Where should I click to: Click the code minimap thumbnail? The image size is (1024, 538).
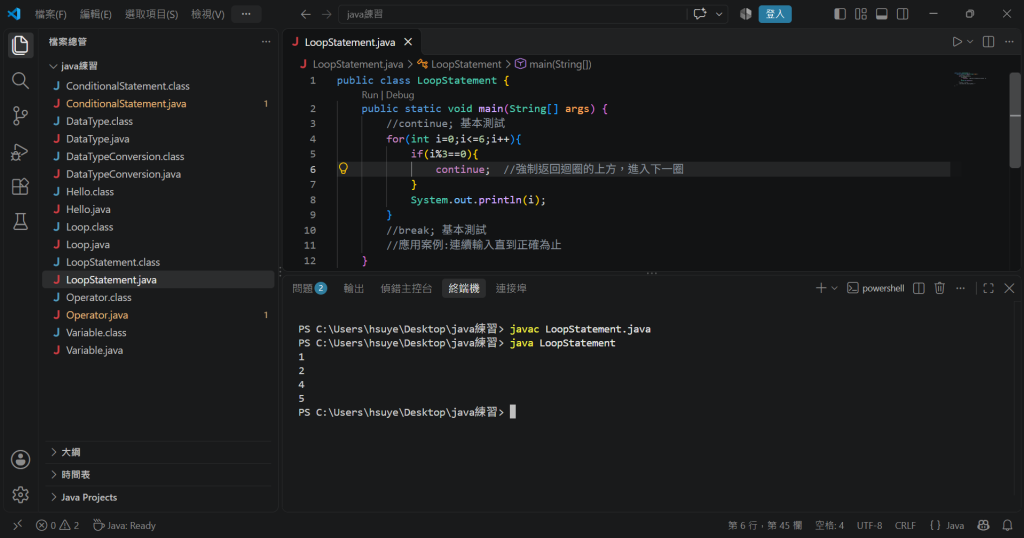tap(971, 79)
